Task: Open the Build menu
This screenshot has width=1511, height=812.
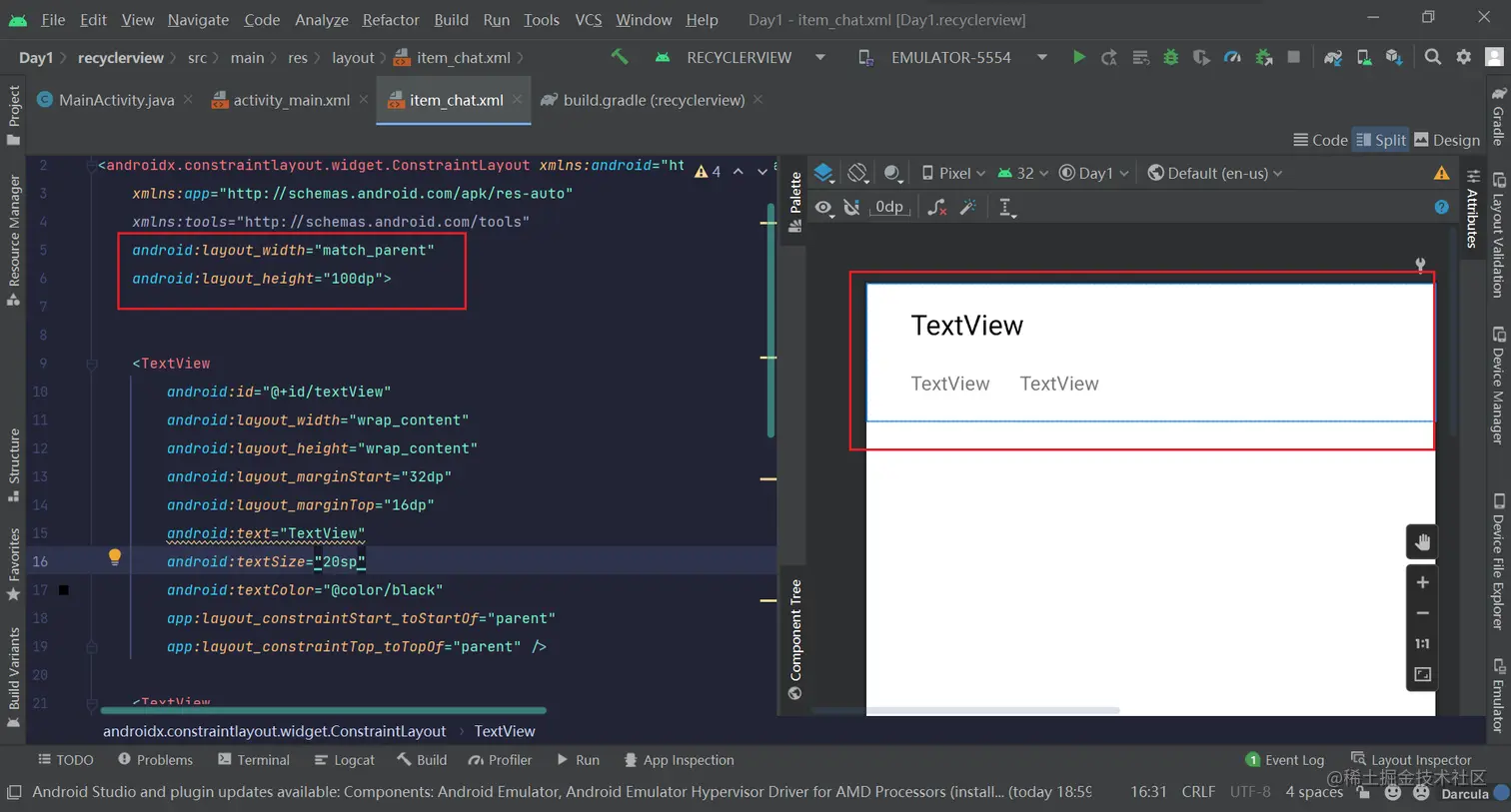Action: [451, 20]
